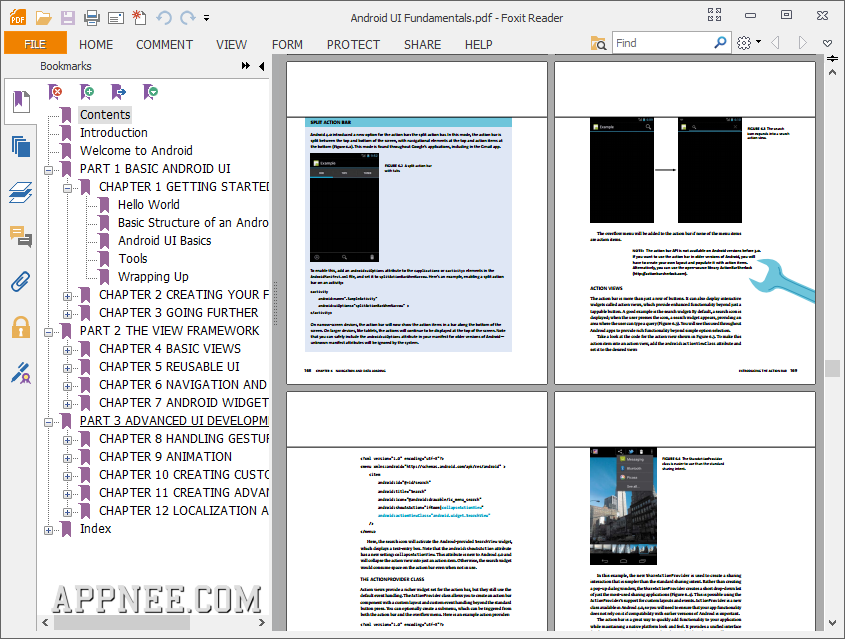Select the Contents bookmark
The width and height of the screenshot is (845, 639).
[105, 115]
